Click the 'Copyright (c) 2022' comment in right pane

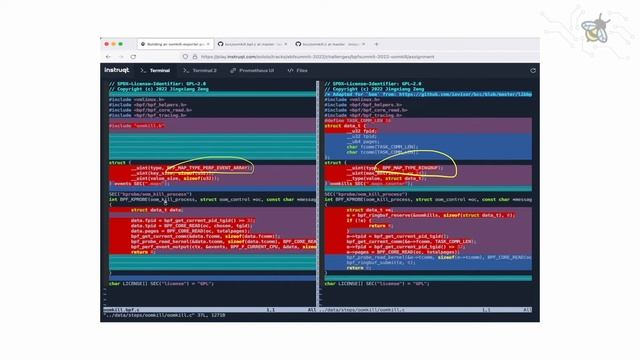(374, 89)
